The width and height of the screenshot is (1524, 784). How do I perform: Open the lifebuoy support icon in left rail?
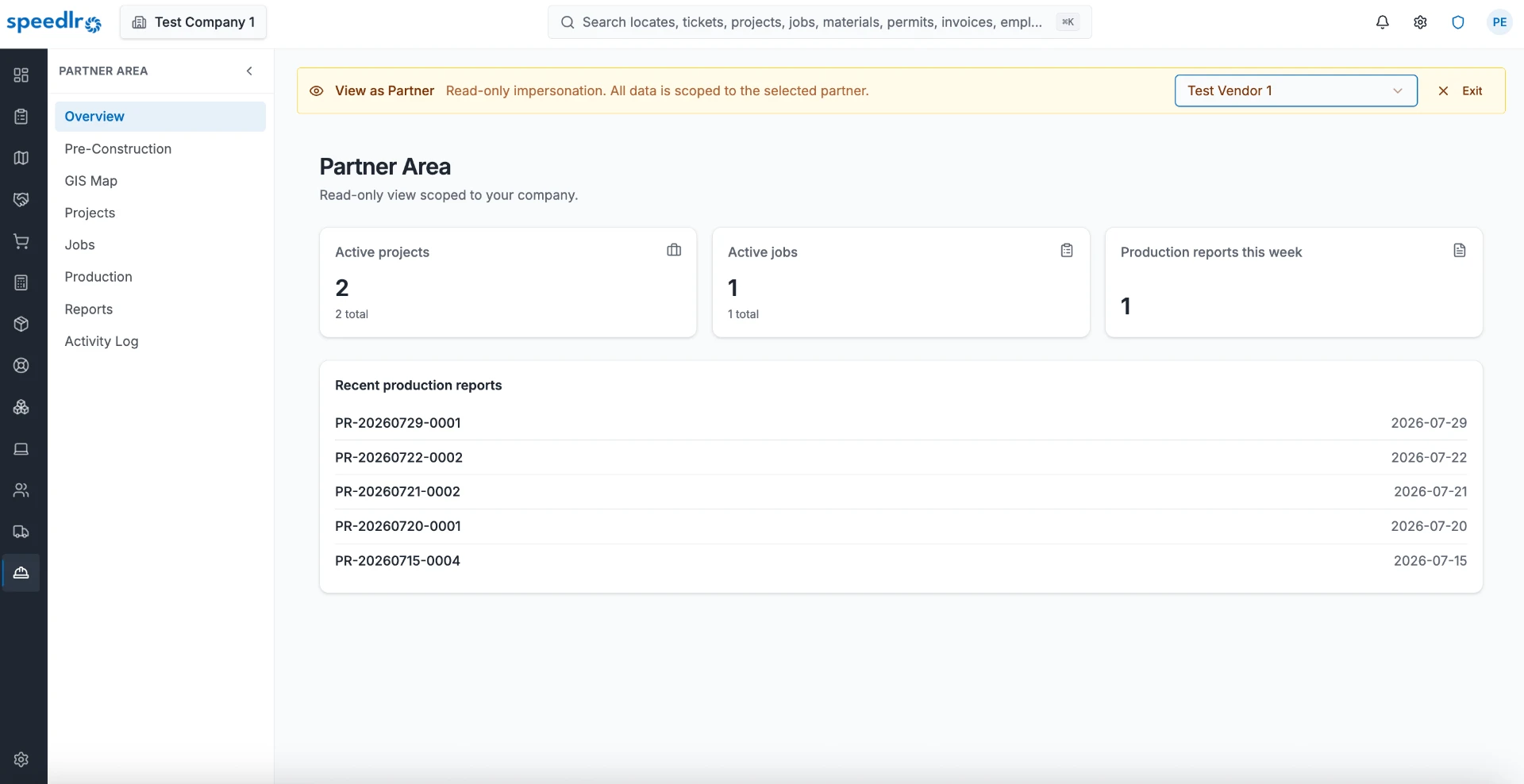(21, 365)
